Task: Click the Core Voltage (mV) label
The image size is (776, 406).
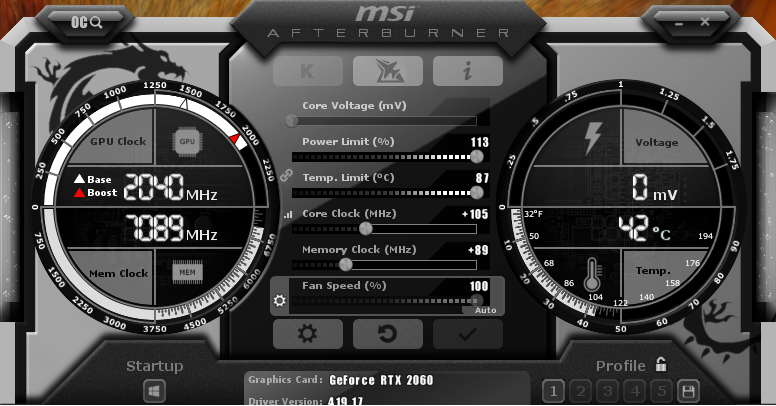Action: pos(354,105)
